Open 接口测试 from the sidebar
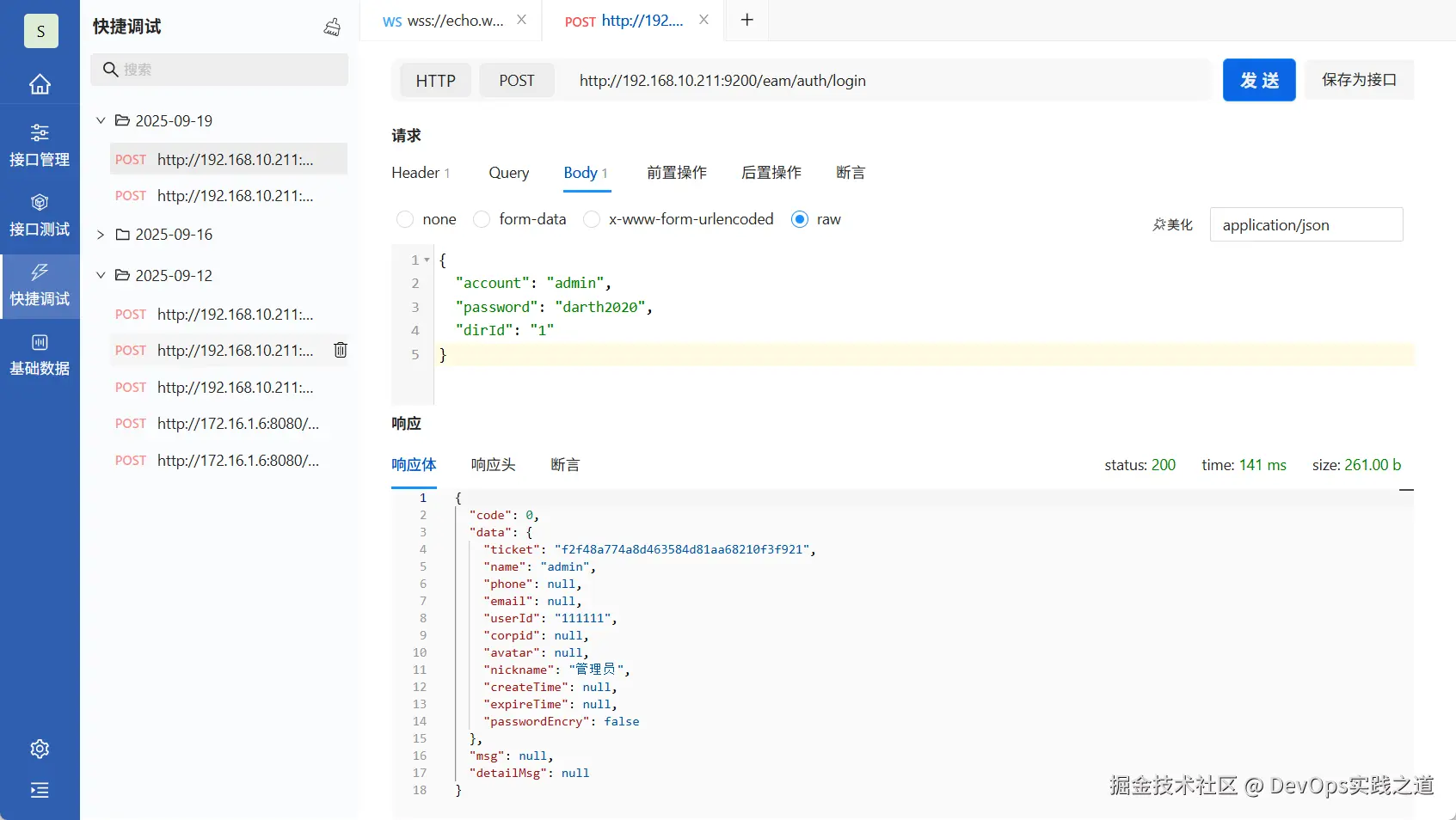The image size is (1456, 820). pos(40,215)
